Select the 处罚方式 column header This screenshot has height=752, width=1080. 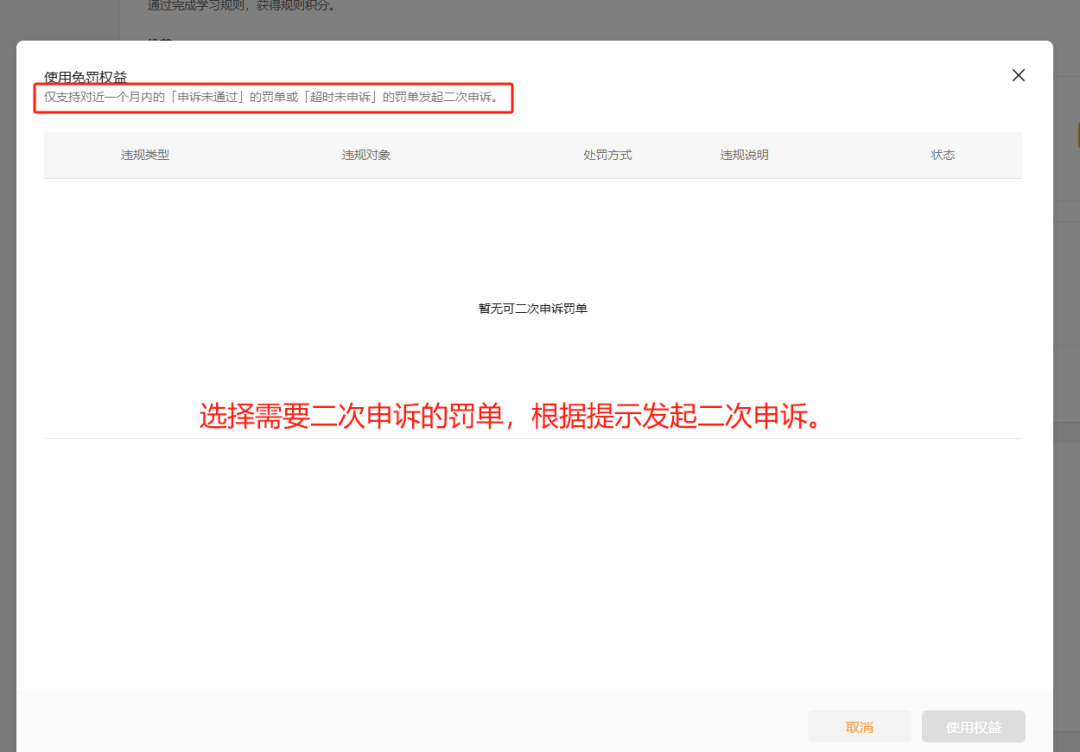pos(608,155)
